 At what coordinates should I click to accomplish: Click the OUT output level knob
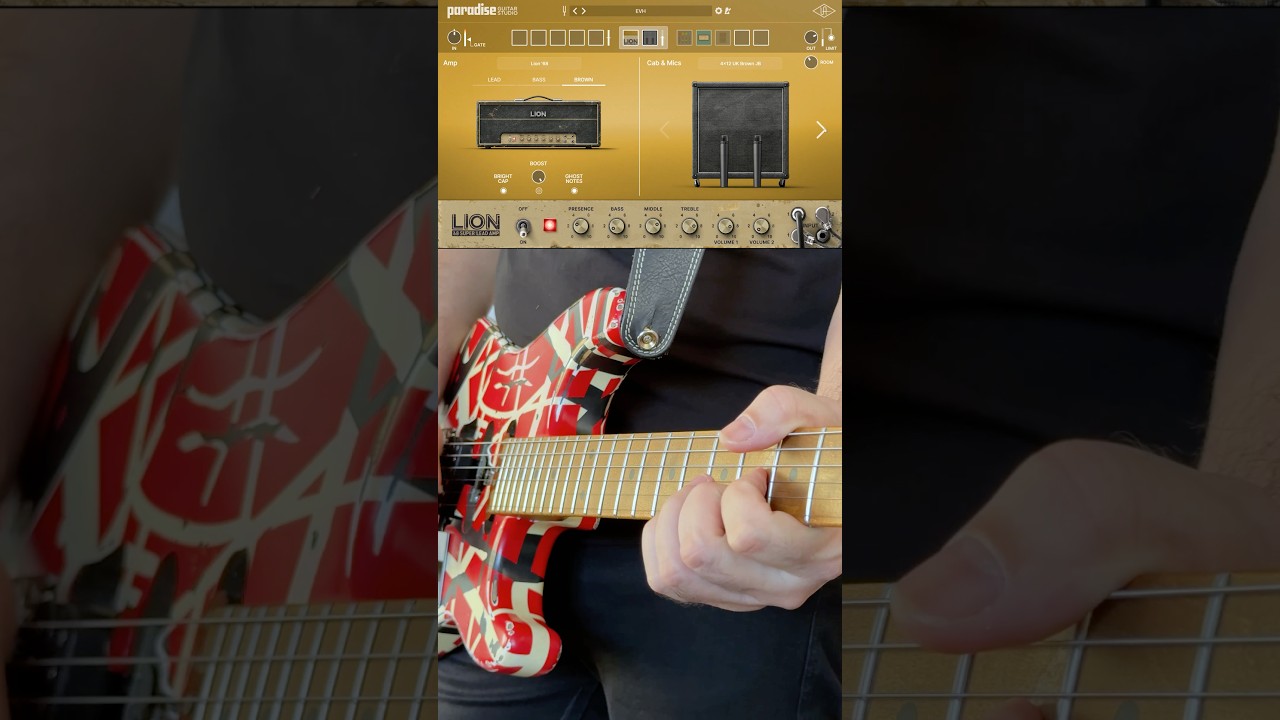pos(811,37)
